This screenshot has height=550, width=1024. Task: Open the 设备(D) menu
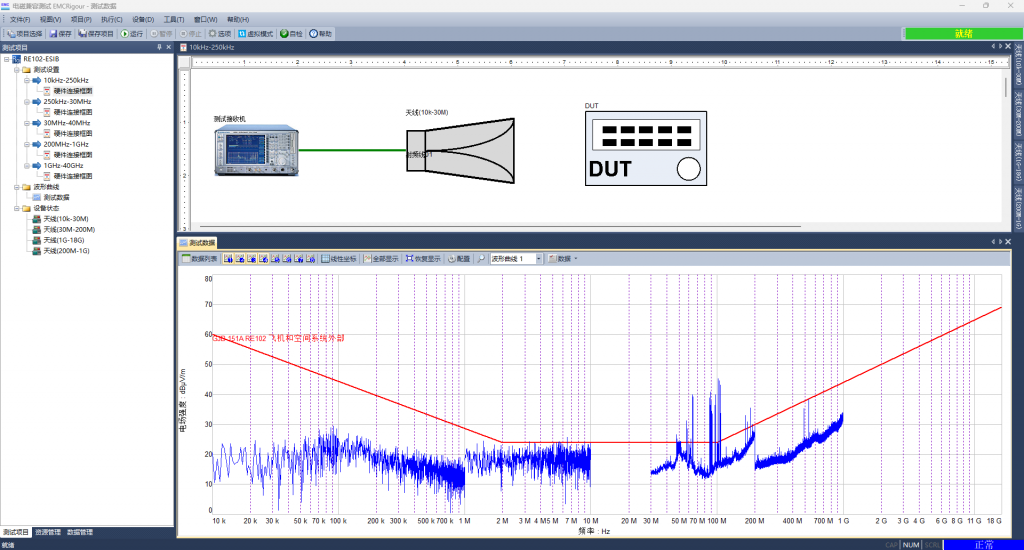pos(143,19)
